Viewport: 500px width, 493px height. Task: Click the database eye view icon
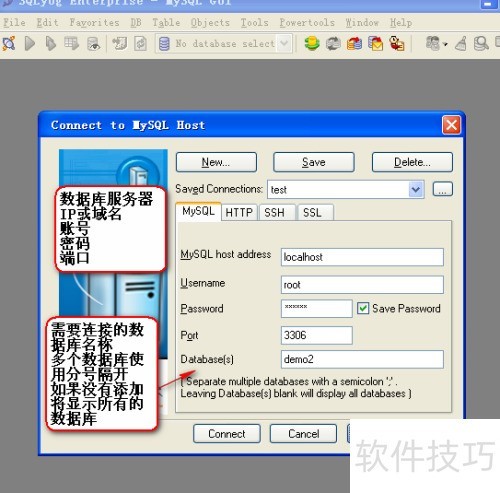click(93, 43)
